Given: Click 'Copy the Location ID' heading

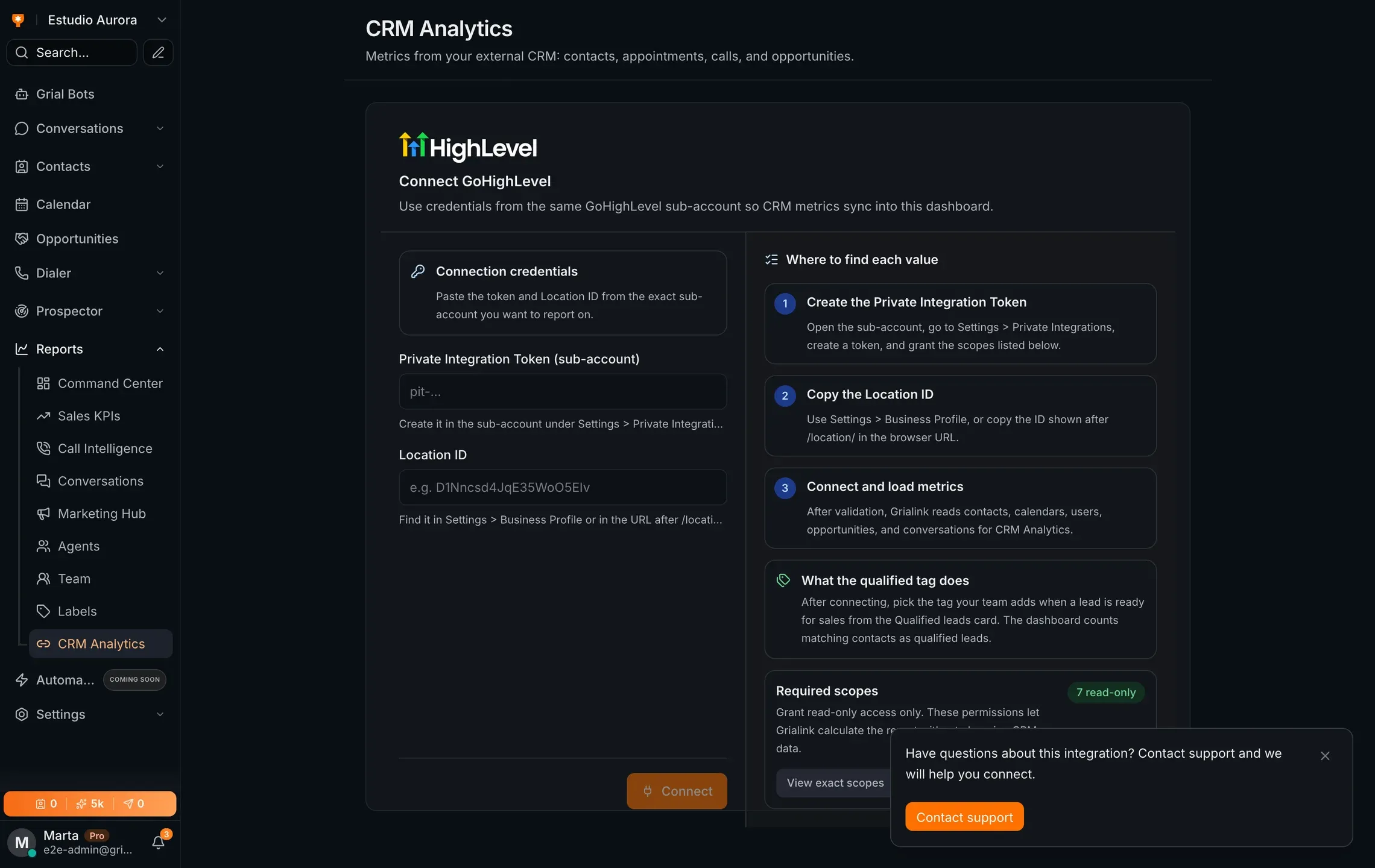Looking at the screenshot, I should 870,394.
